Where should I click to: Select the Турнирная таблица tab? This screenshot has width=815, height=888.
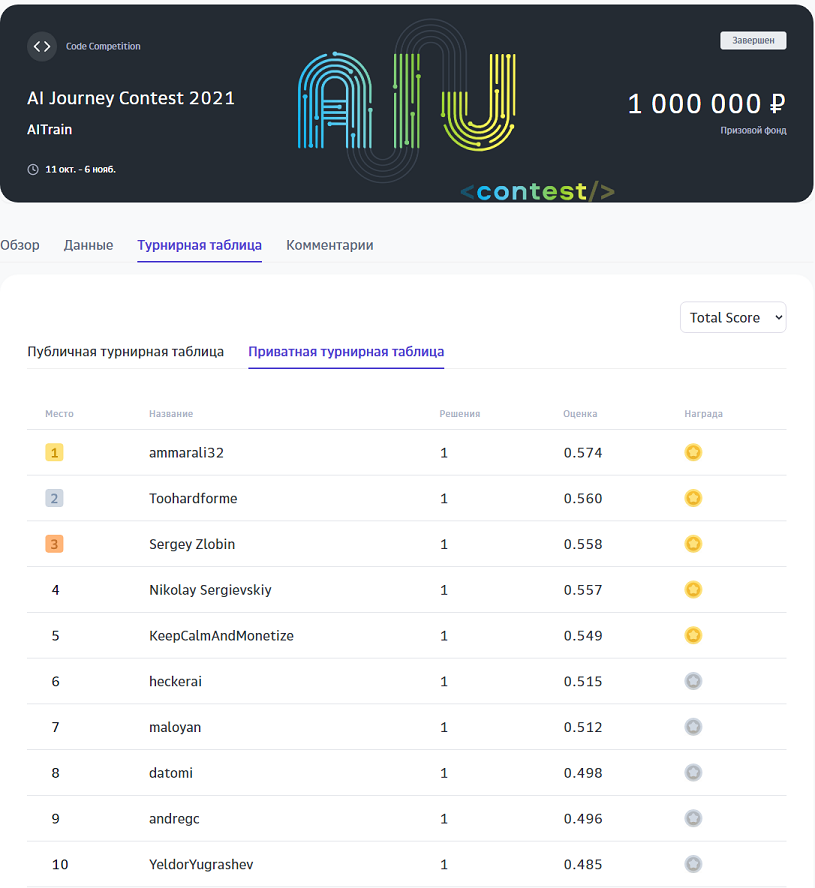199,245
